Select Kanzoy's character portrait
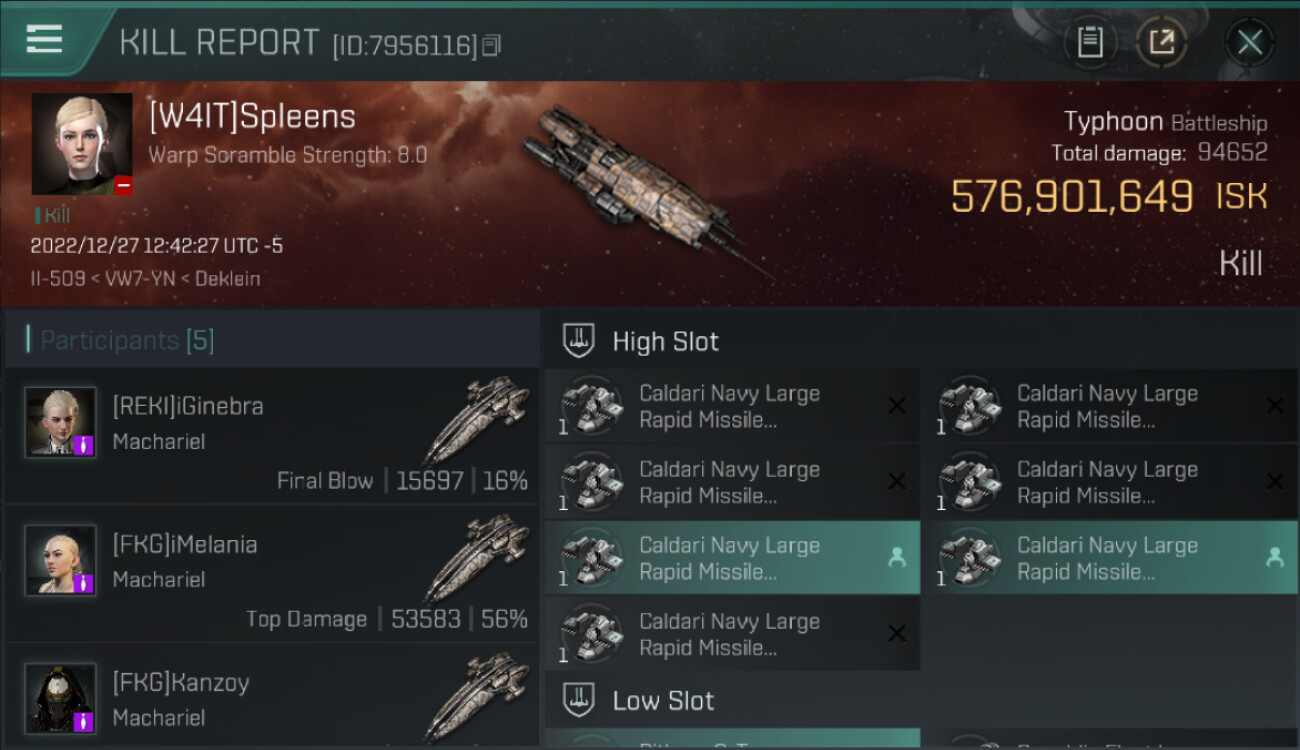Screen dimensions: 1300x750 (61, 698)
